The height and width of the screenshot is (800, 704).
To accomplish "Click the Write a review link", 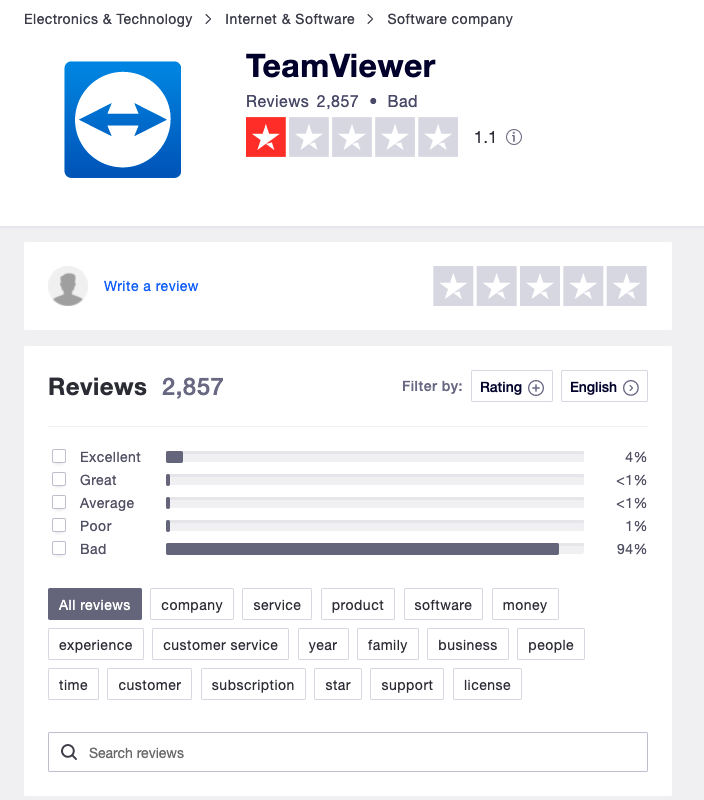I will 151,286.
